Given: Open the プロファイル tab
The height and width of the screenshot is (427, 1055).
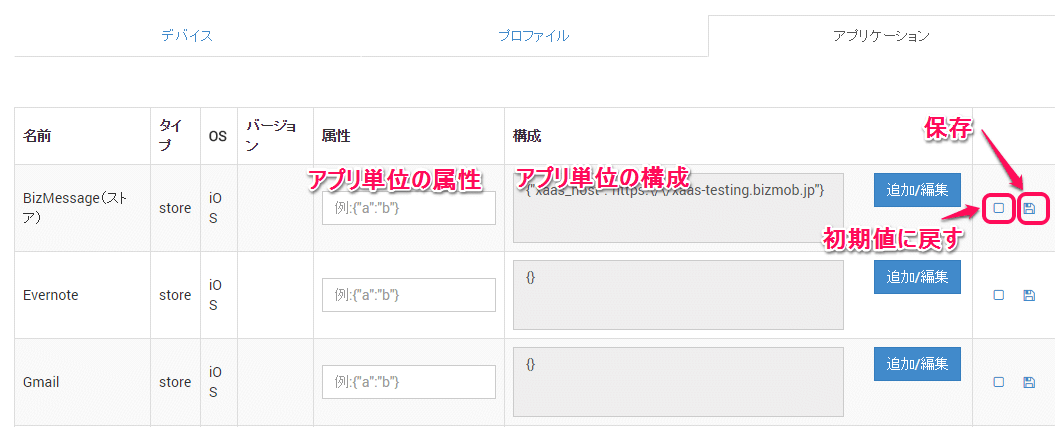Looking at the screenshot, I should [534, 36].
